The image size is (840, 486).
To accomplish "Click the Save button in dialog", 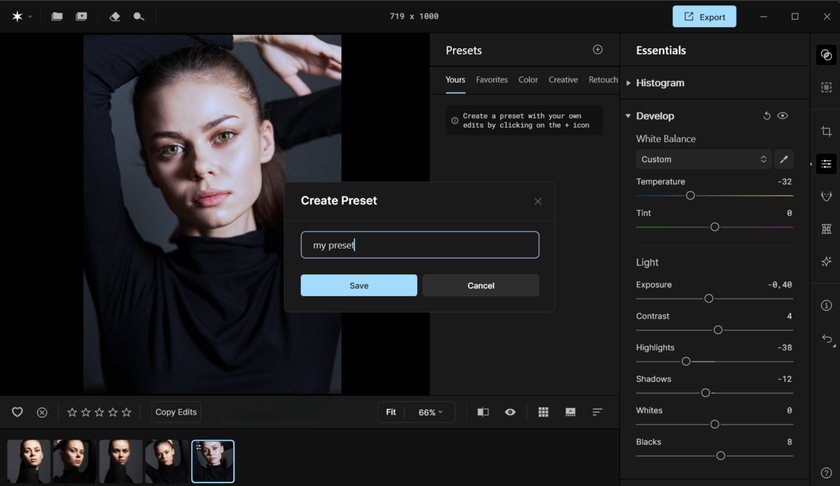I will click(x=359, y=286).
